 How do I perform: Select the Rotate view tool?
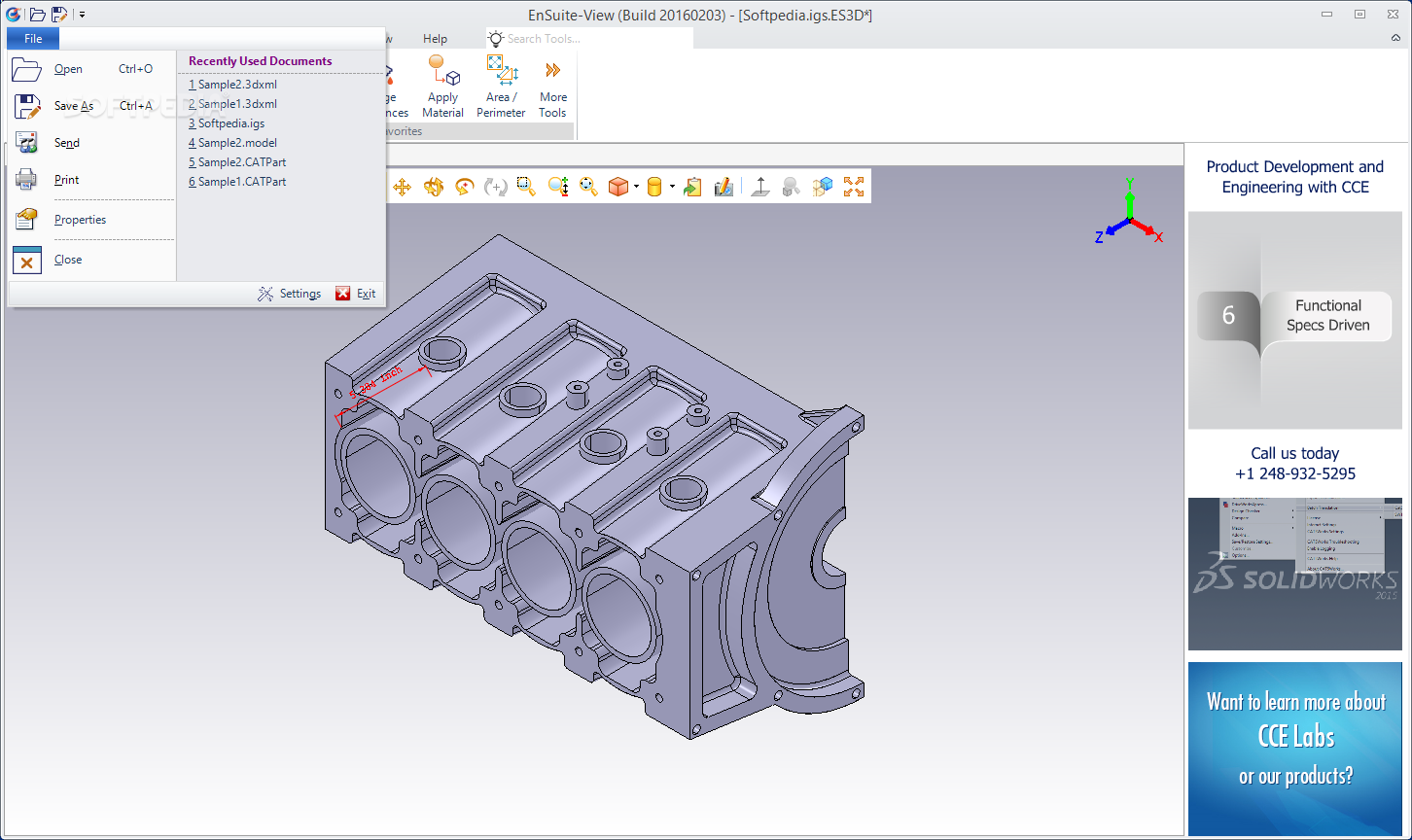pos(433,187)
